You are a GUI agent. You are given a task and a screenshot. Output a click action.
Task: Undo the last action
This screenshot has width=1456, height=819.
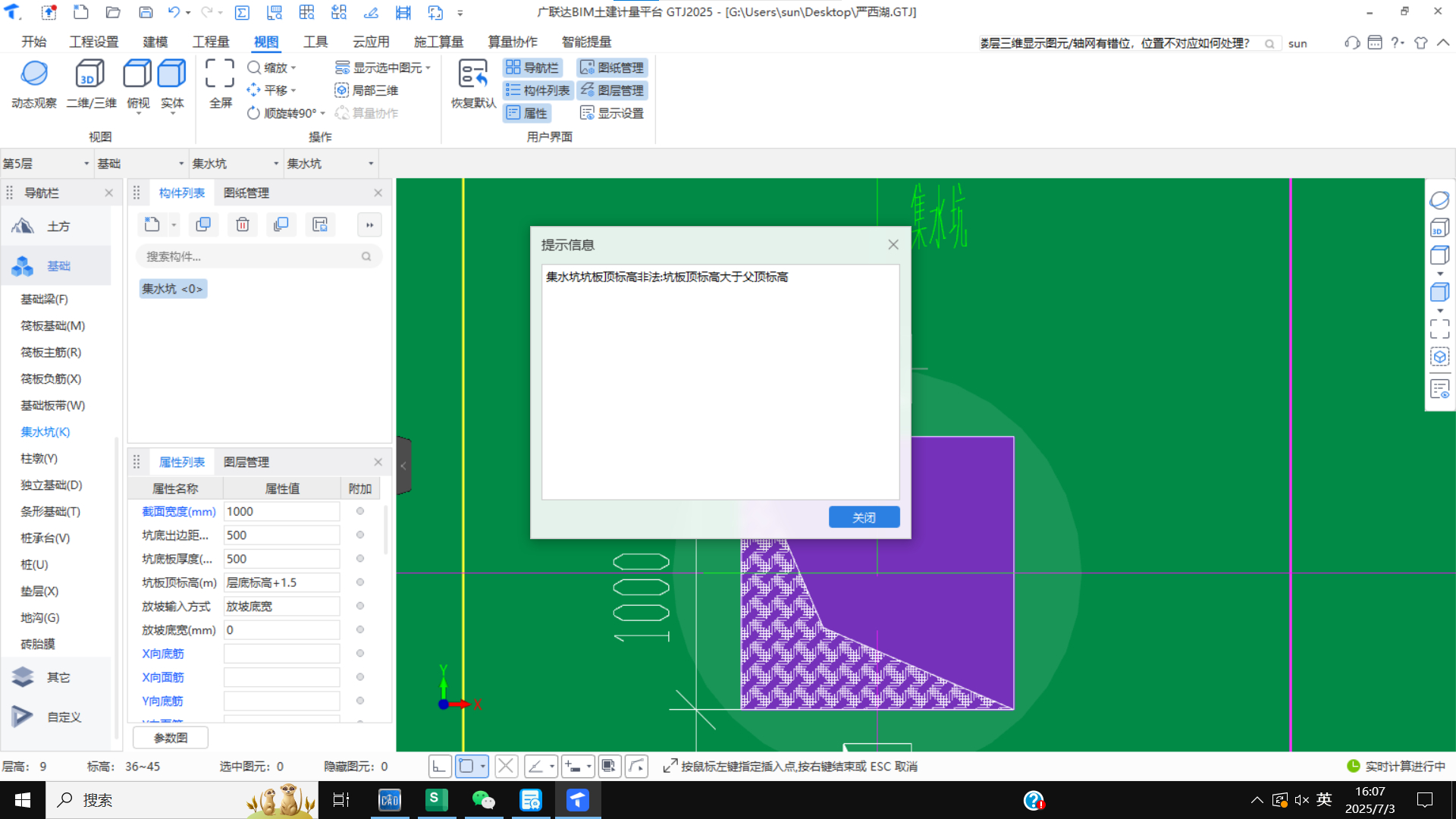click(174, 12)
